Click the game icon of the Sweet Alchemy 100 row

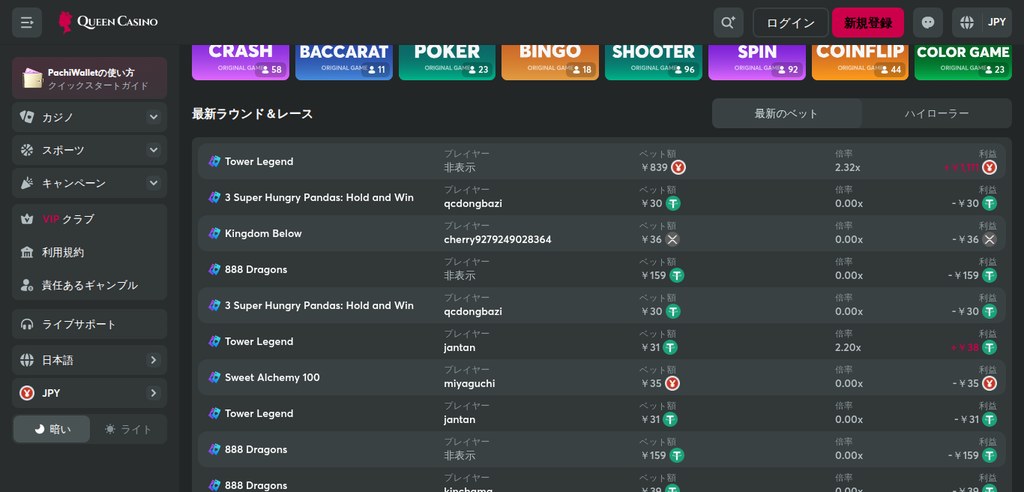tap(214, 377)
